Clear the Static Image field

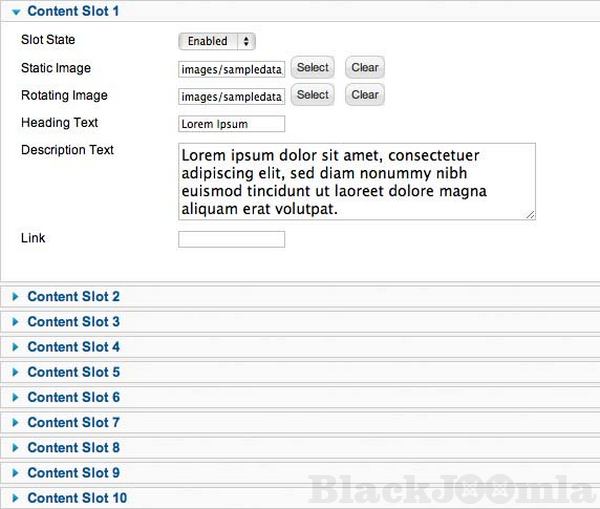365,68
